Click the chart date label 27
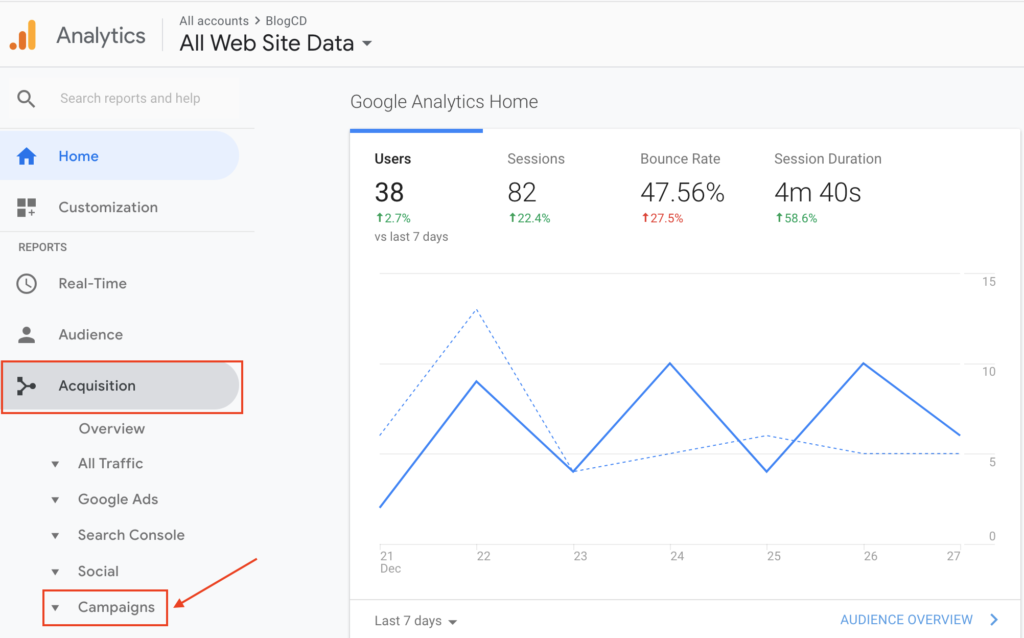 953,556
